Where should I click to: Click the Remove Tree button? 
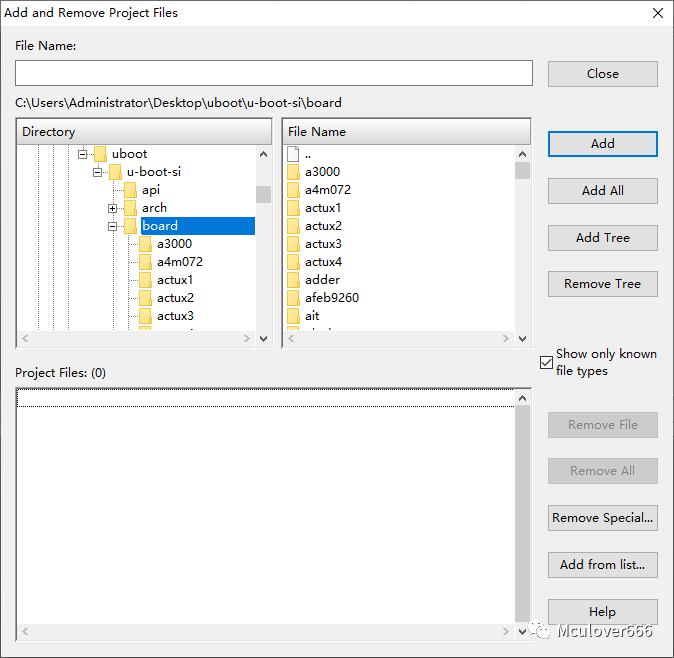point(602,284)
